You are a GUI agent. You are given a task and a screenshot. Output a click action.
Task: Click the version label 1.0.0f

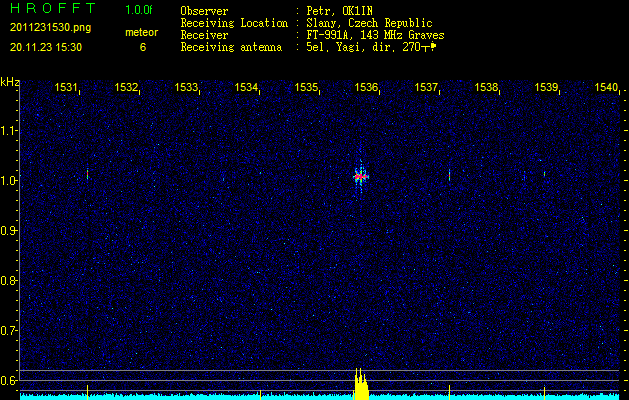139,10
